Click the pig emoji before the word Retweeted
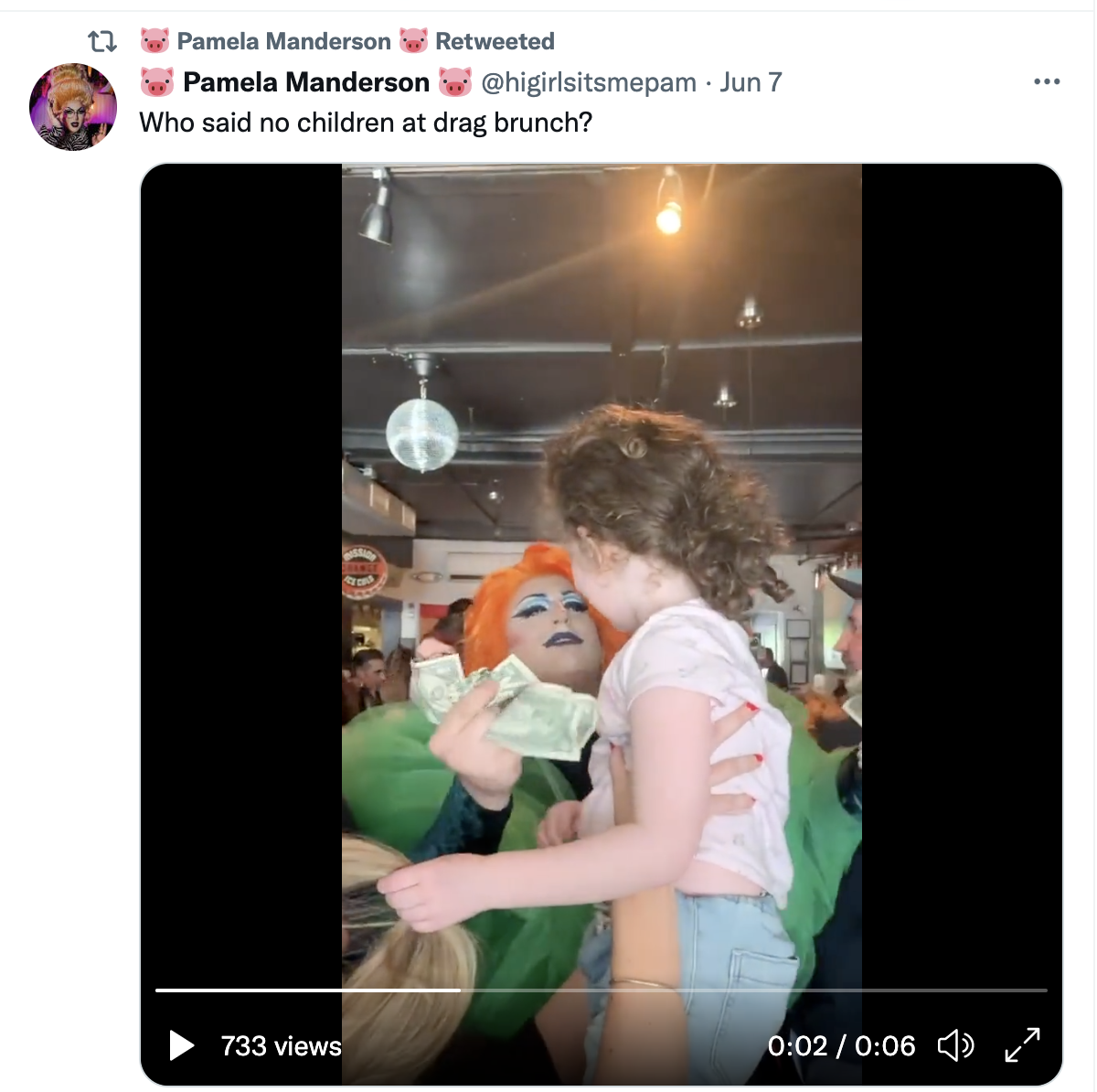Image resolution: width=1097 pixels, height=1092 pixels. 413,41
